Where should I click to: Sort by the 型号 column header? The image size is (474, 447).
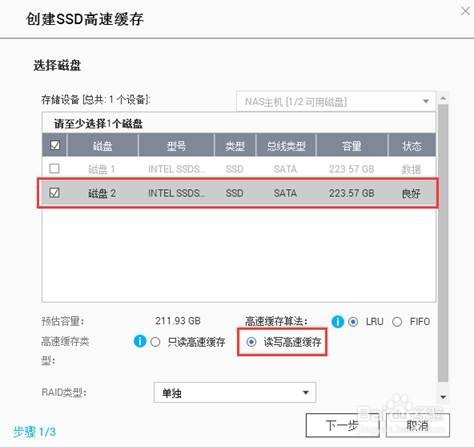pos(176,146)
